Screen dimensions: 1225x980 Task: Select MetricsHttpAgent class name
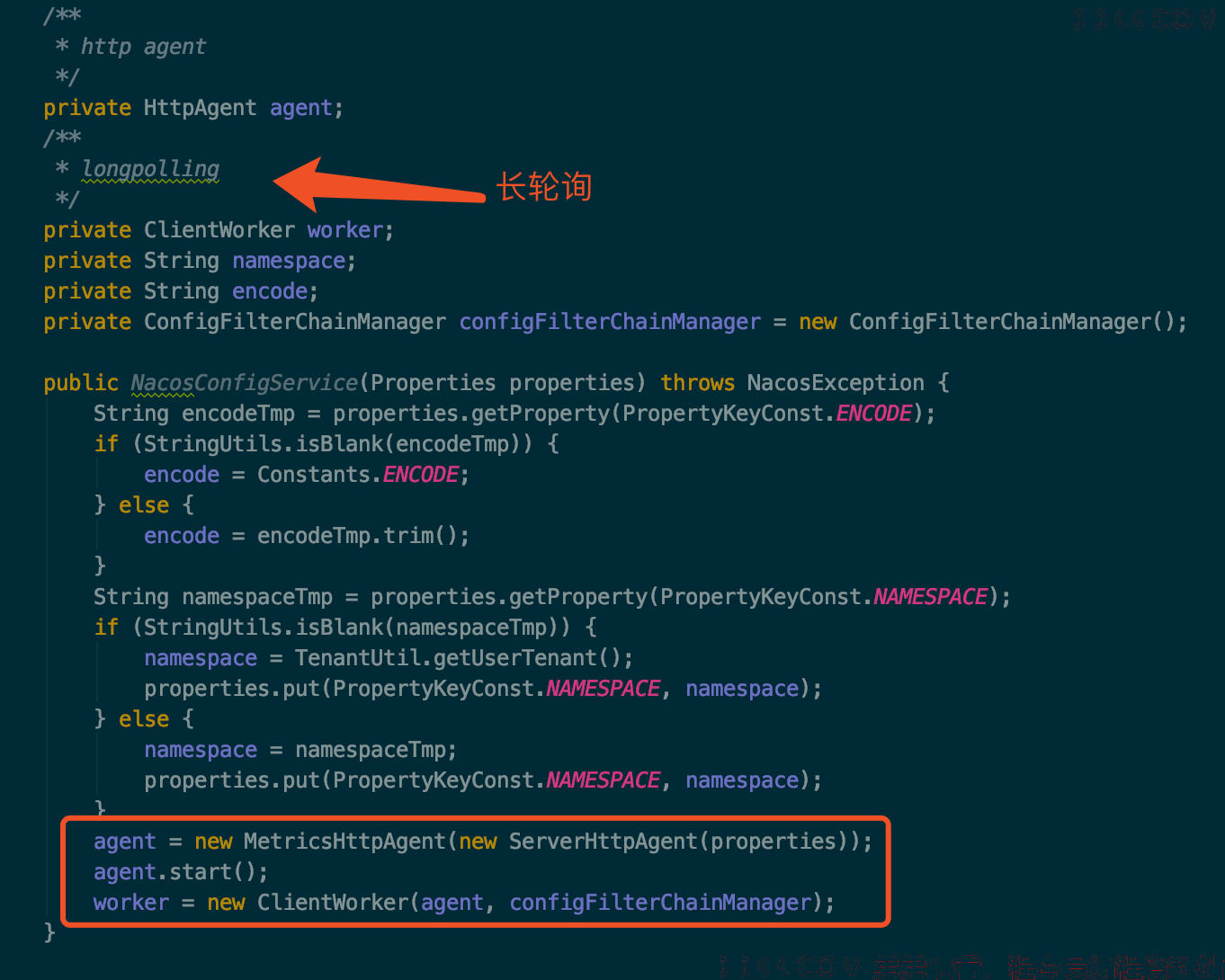[344, 842]
